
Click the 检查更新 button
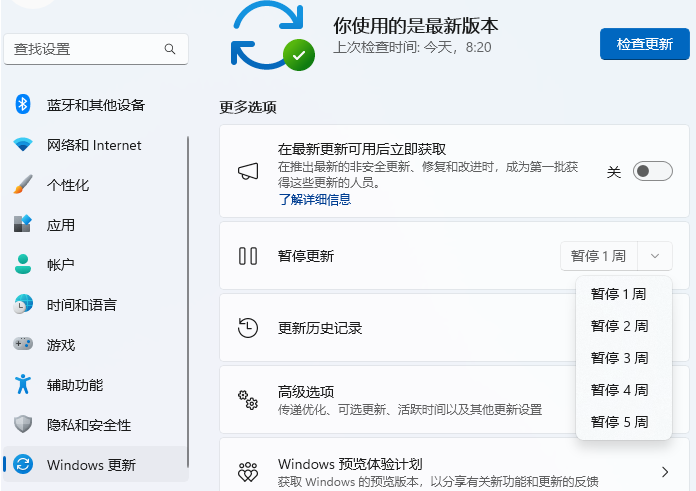645,44
